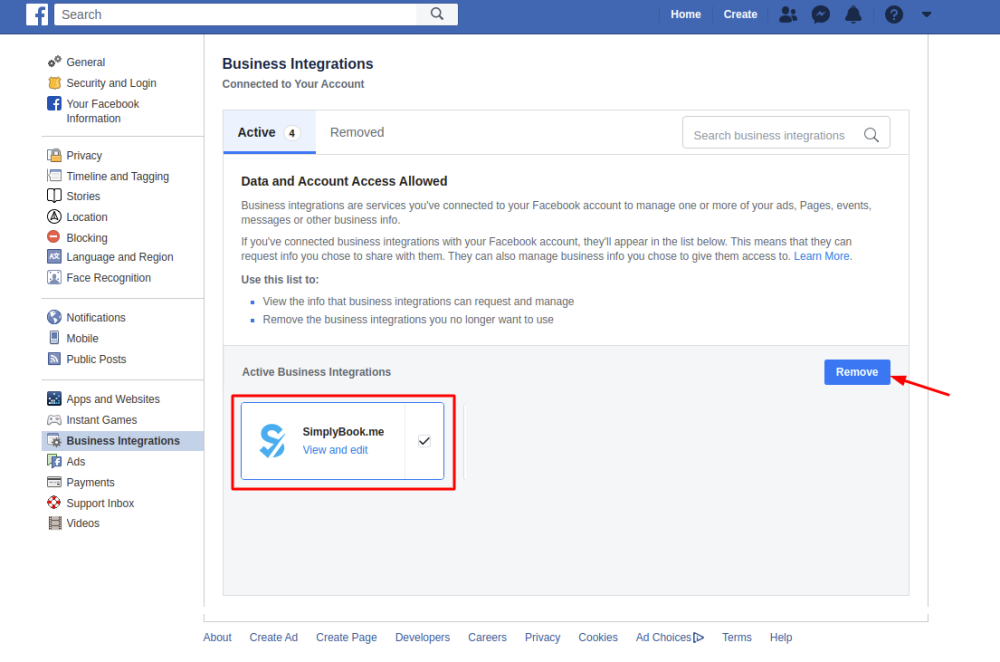Click the search magnifier icon in top bar
The image size is (1000, 662).
(x=437, y=14)
